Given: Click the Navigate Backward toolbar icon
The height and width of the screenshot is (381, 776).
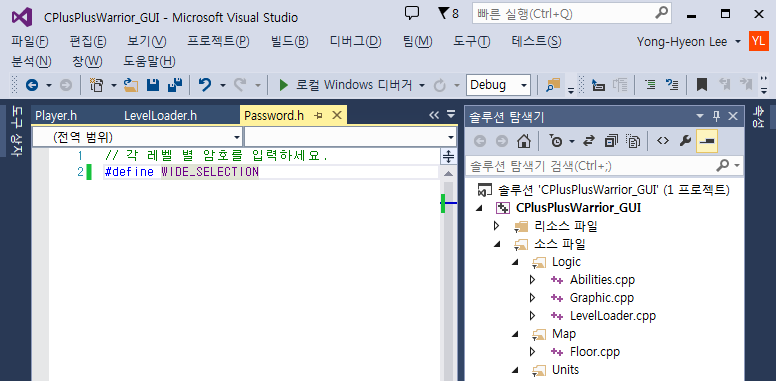Looking at the screenshot, I should (32, 86).
